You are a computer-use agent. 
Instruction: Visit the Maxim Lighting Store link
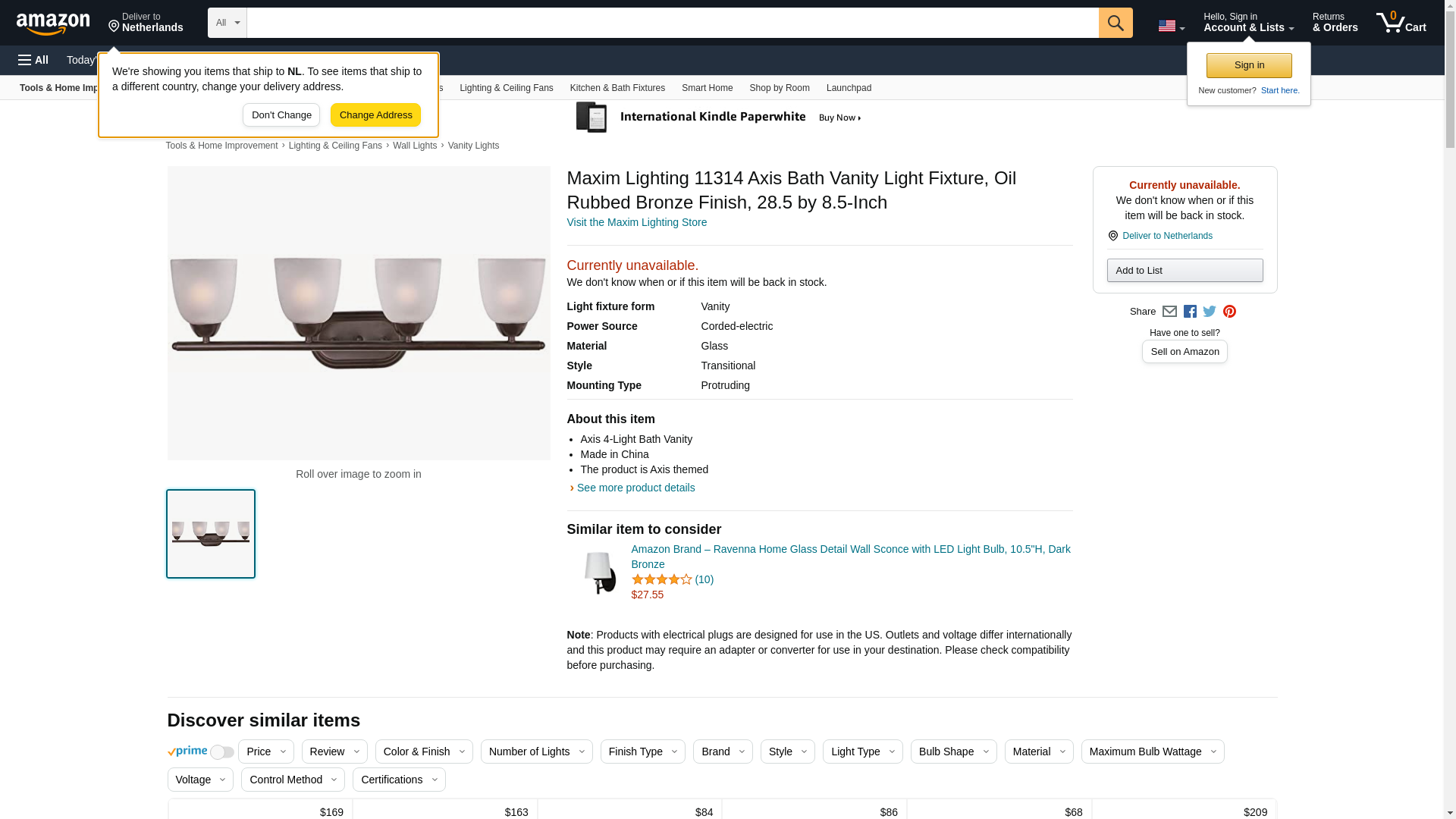[636, 222]
